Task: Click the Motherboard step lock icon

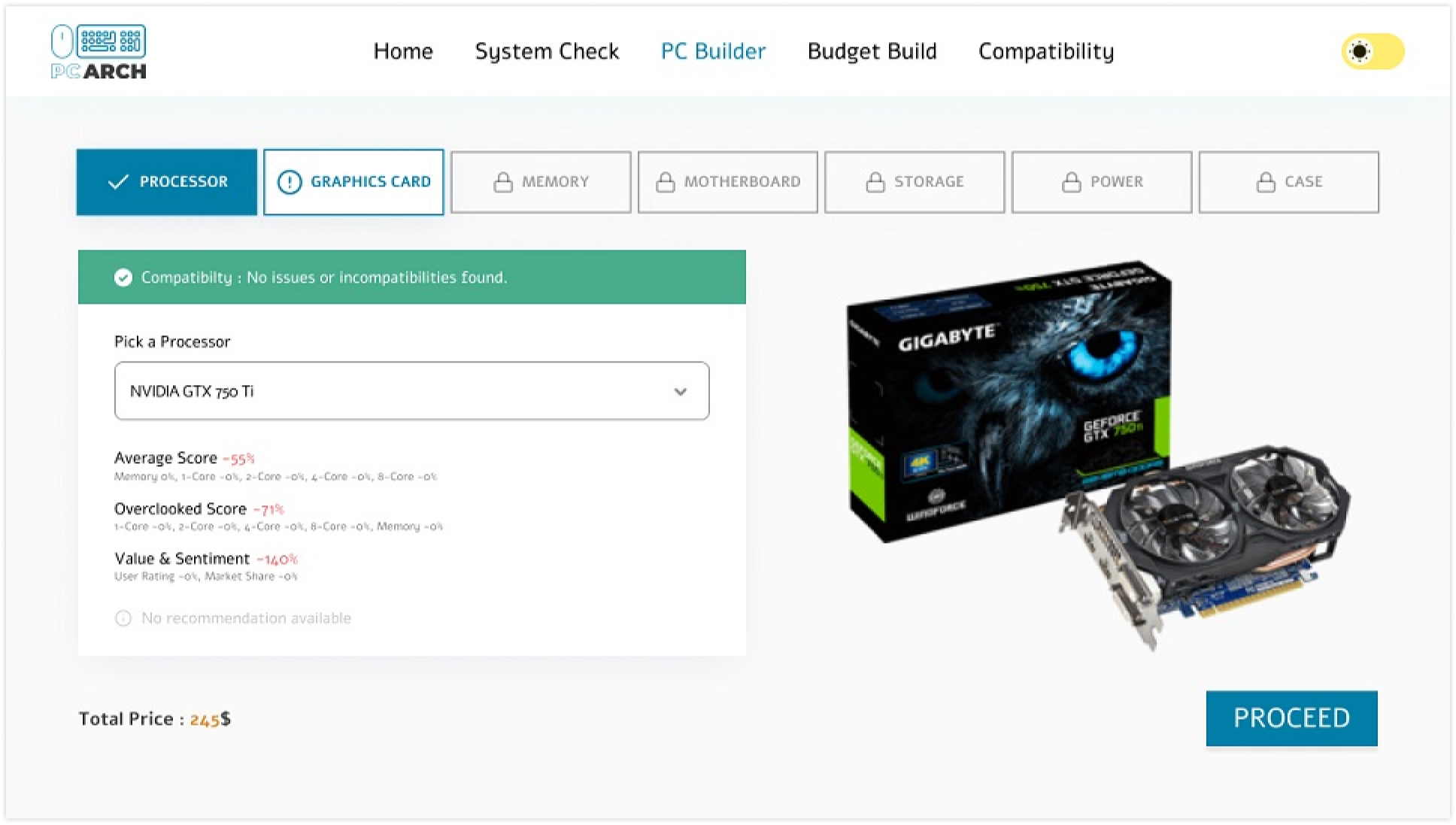Action: pyautogui.click(x=666, y=182)
